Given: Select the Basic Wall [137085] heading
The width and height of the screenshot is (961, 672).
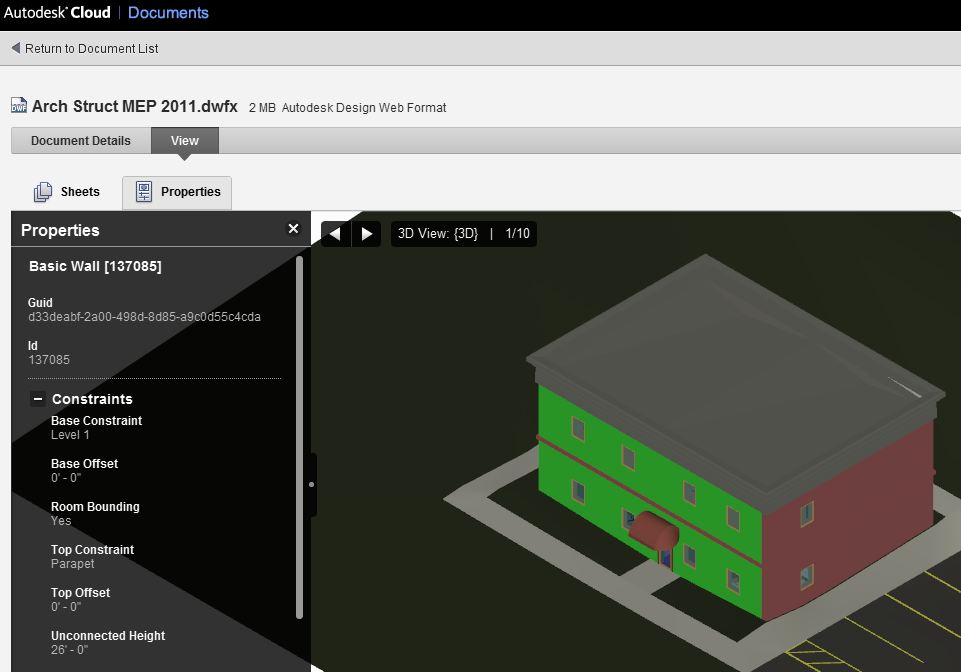Looking at the screenshot, I should tap(95, 266).
